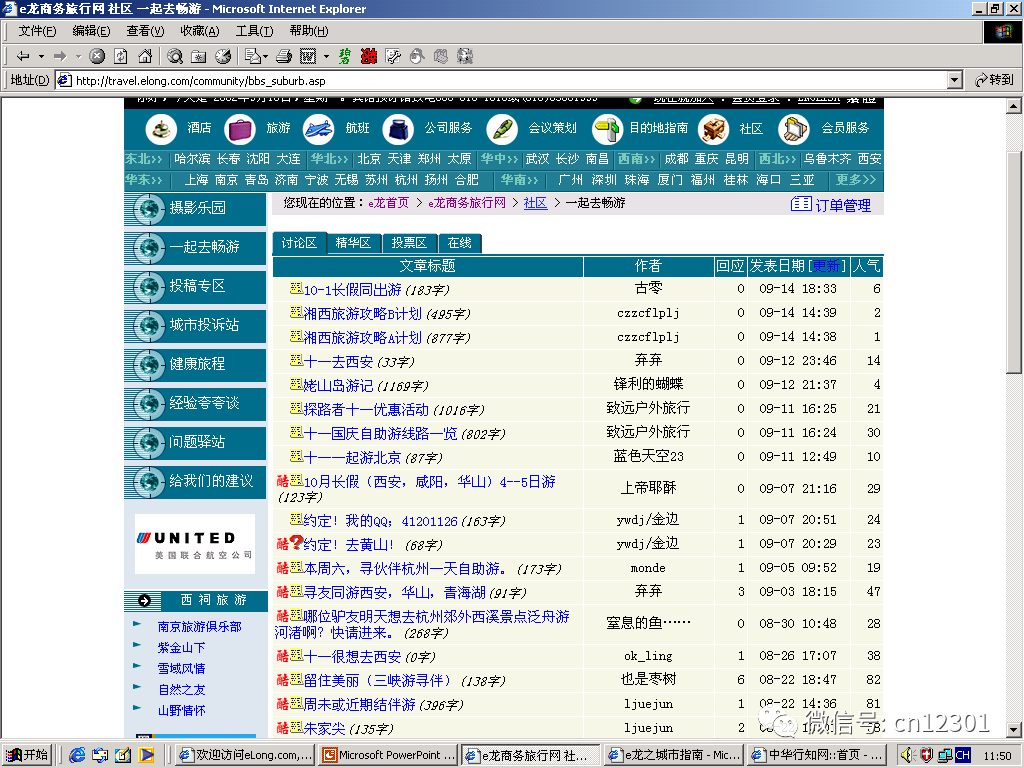Click the company services (公司服务) icon
Viewport: 1024px width, 768px height.
(x=398, y=129)
